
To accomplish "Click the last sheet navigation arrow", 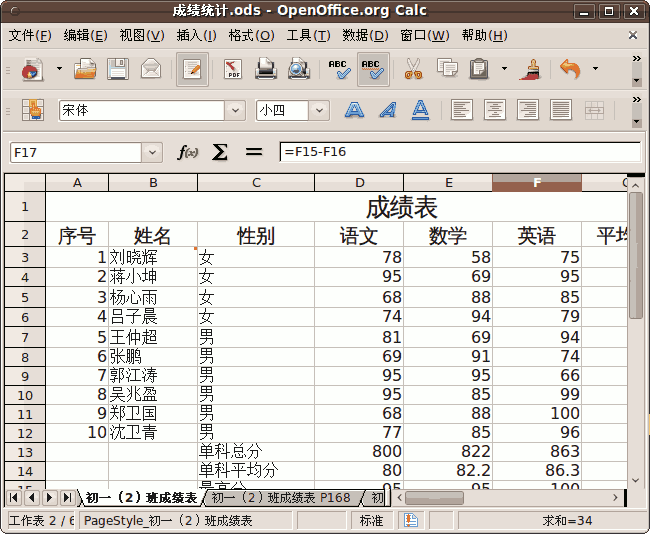I will point(68,498).
